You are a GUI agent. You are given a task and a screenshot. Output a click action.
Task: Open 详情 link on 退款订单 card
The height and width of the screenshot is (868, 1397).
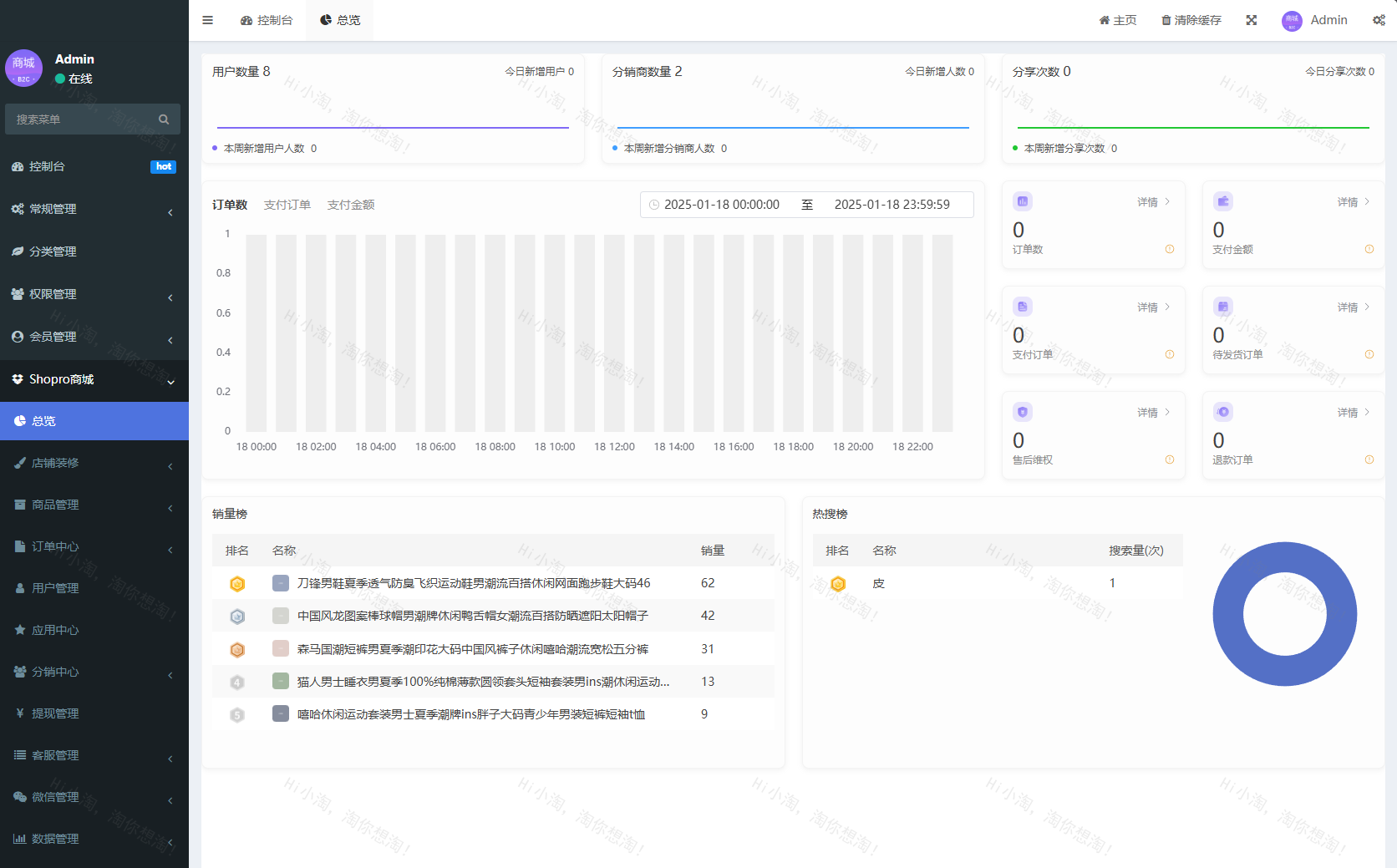click(1354, 413)
